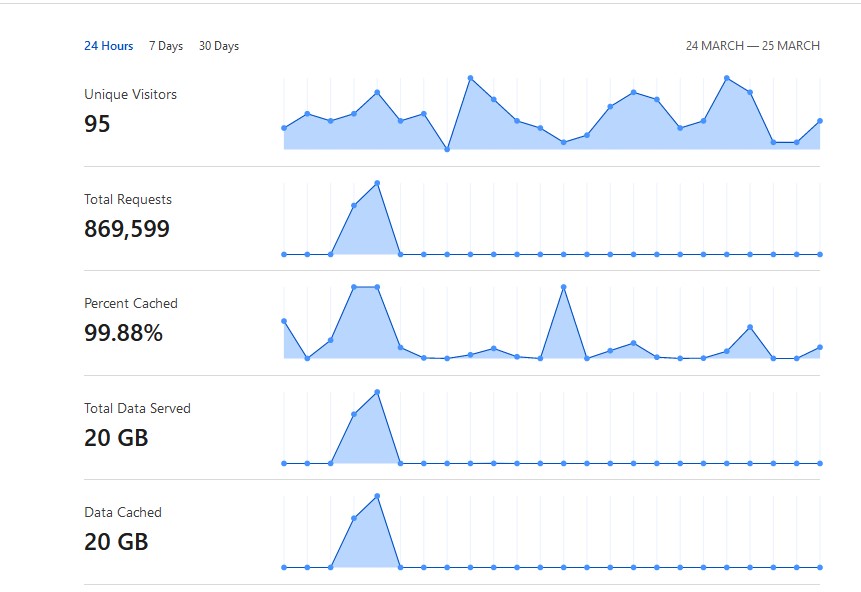Select the highest point in Data Cached chart

[377, 496]
